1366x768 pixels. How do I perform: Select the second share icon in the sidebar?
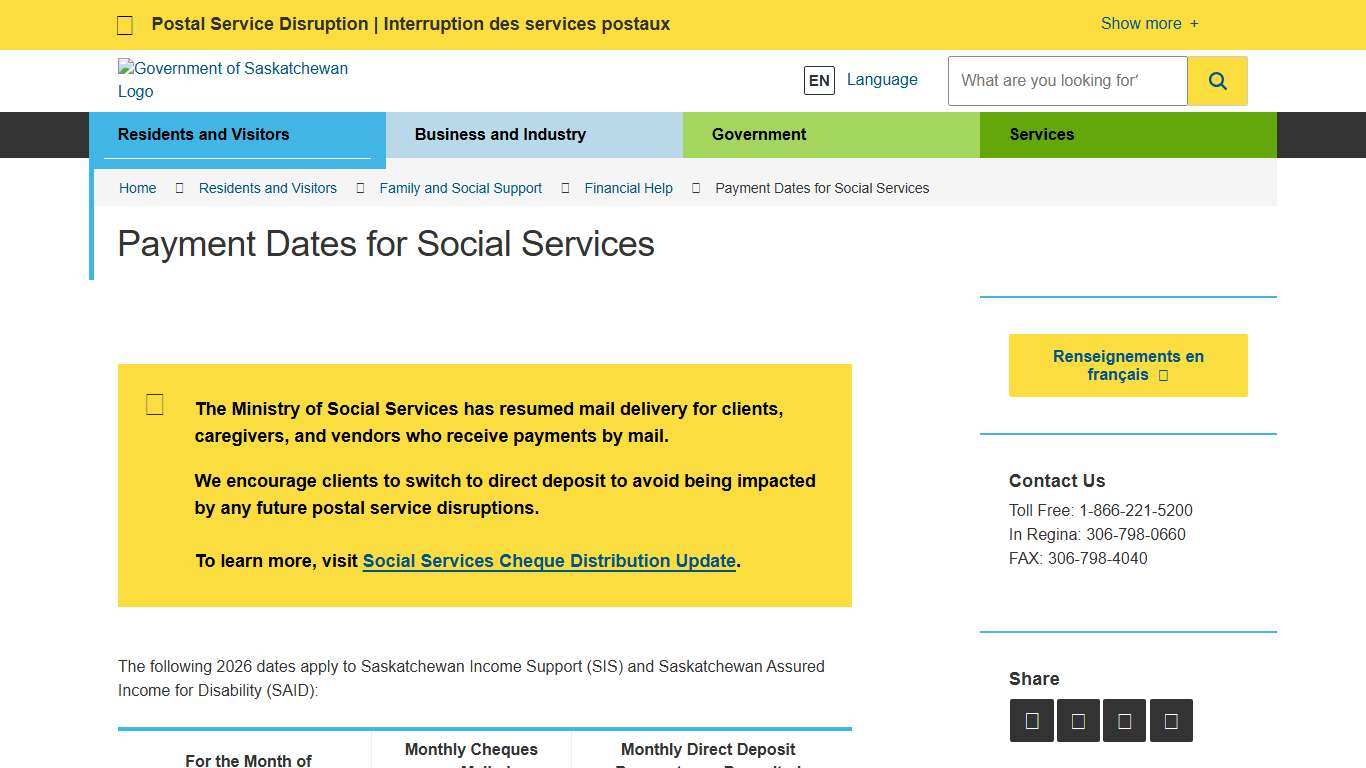[1078, 720]
